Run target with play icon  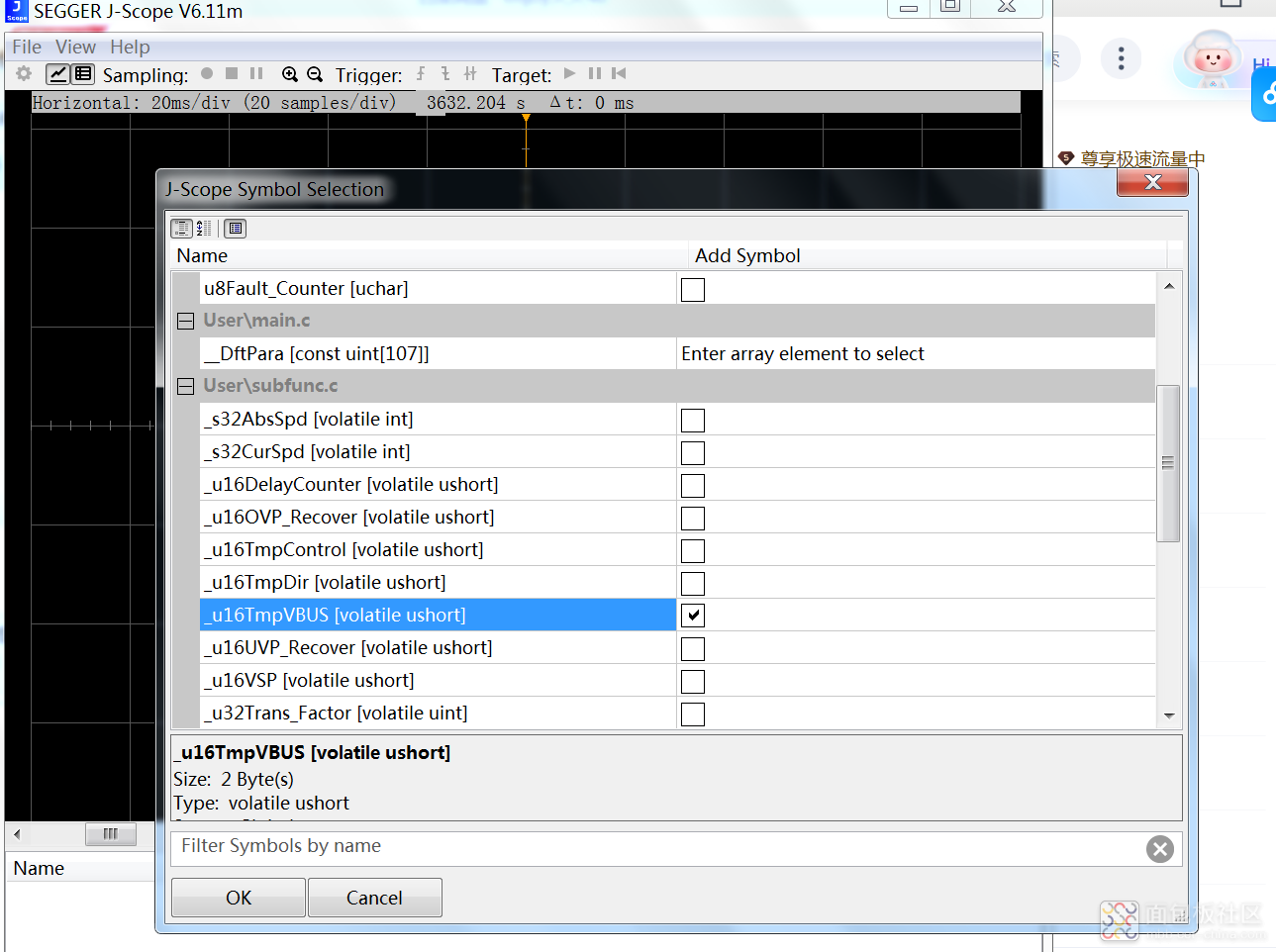[x=569, y=73]
